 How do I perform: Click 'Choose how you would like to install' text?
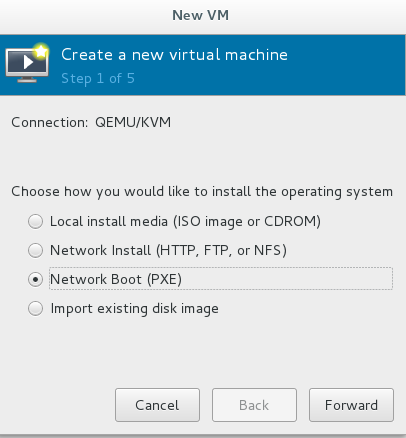[202, 192]
